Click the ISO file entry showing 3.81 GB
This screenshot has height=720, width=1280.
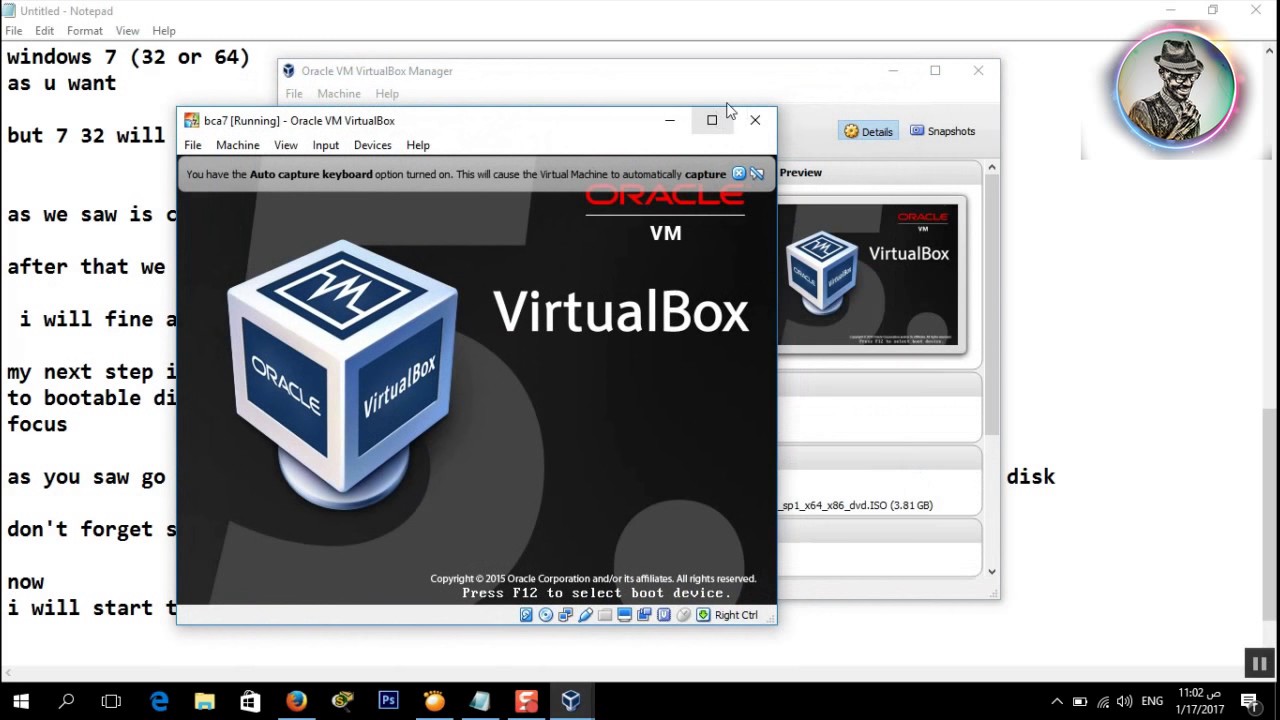(856, 505)
